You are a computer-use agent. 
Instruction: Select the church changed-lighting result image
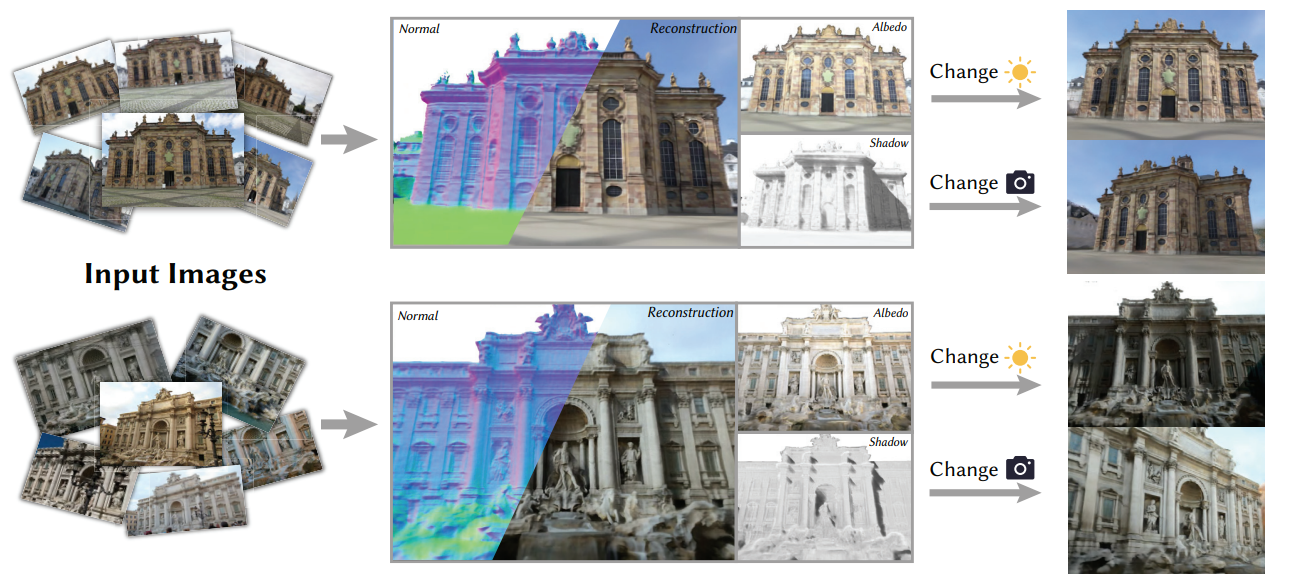tap(1165, 74)
